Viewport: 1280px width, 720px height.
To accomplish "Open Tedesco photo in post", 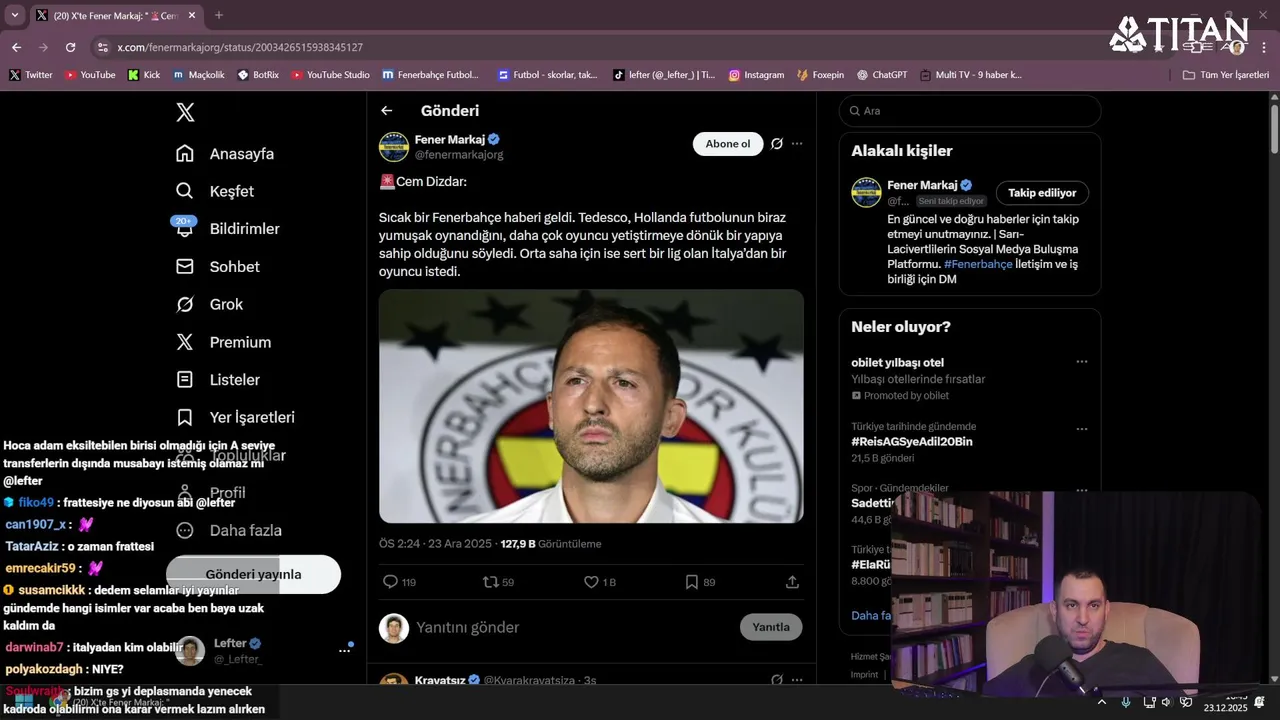I will pyautogui.click(x=591, y=406).
